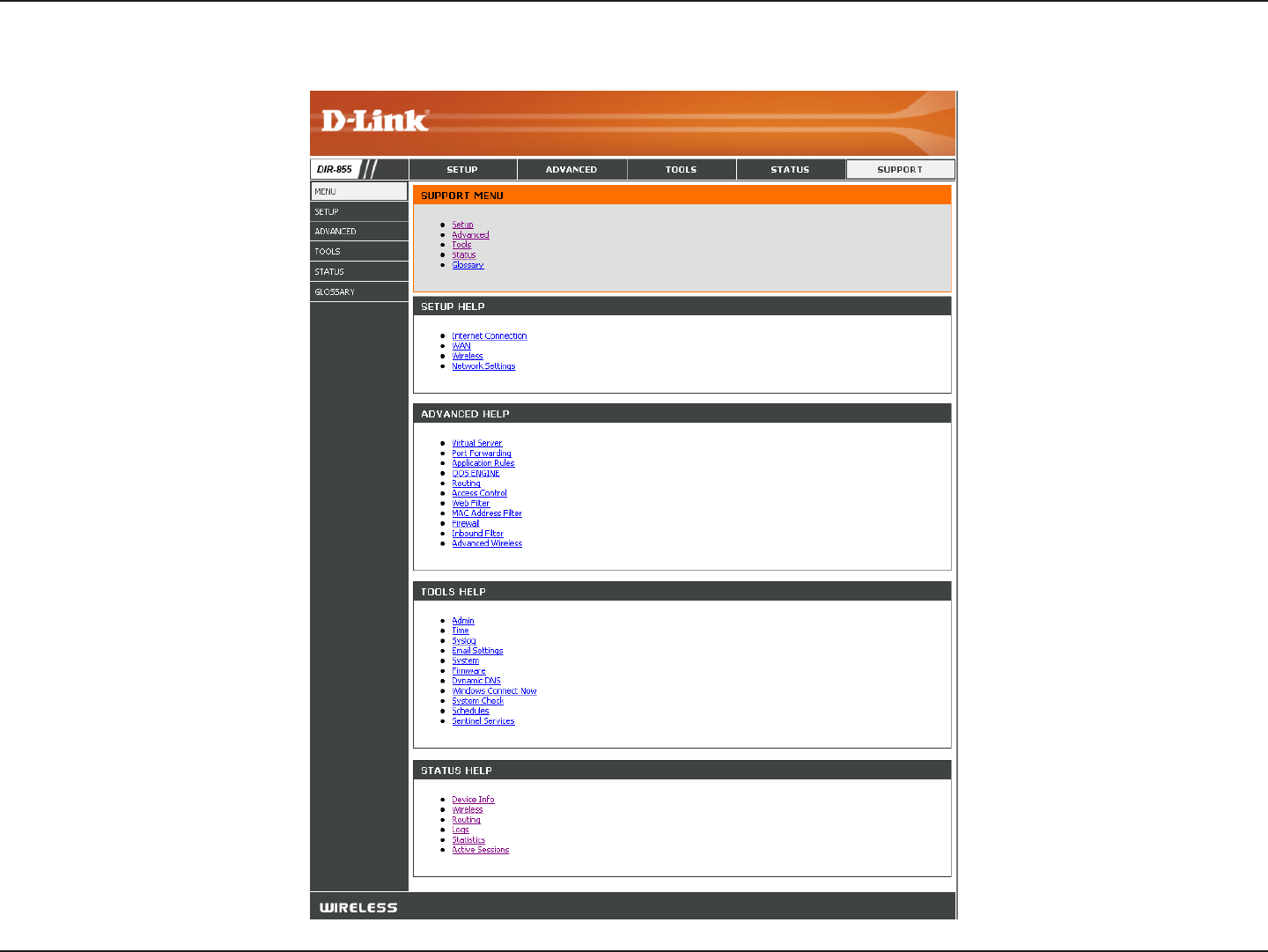Viewport: 1268px width, 952px height.
Task: Open the SETUP tab in top navigation
Action: click(462, 169)
